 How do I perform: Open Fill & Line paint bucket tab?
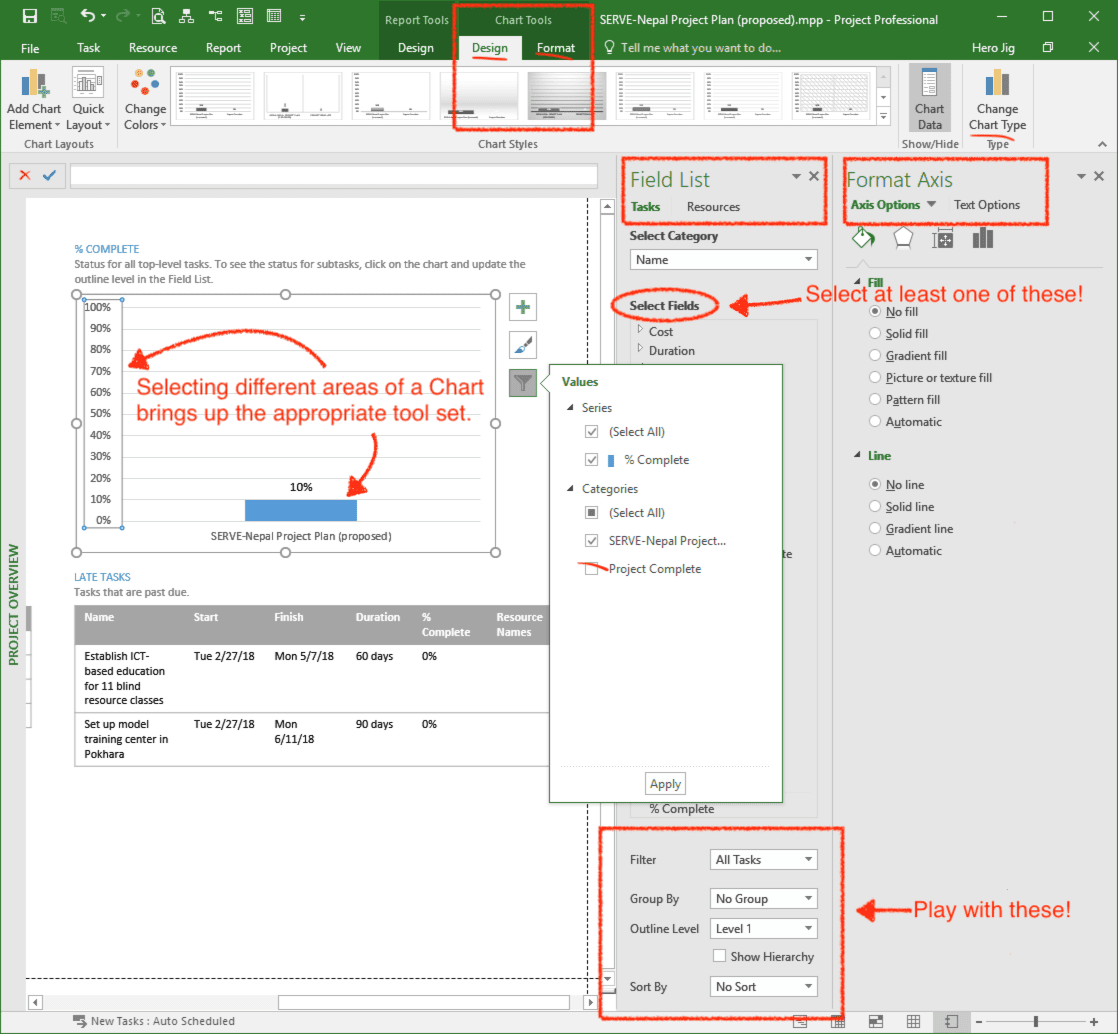pos(863,237)
